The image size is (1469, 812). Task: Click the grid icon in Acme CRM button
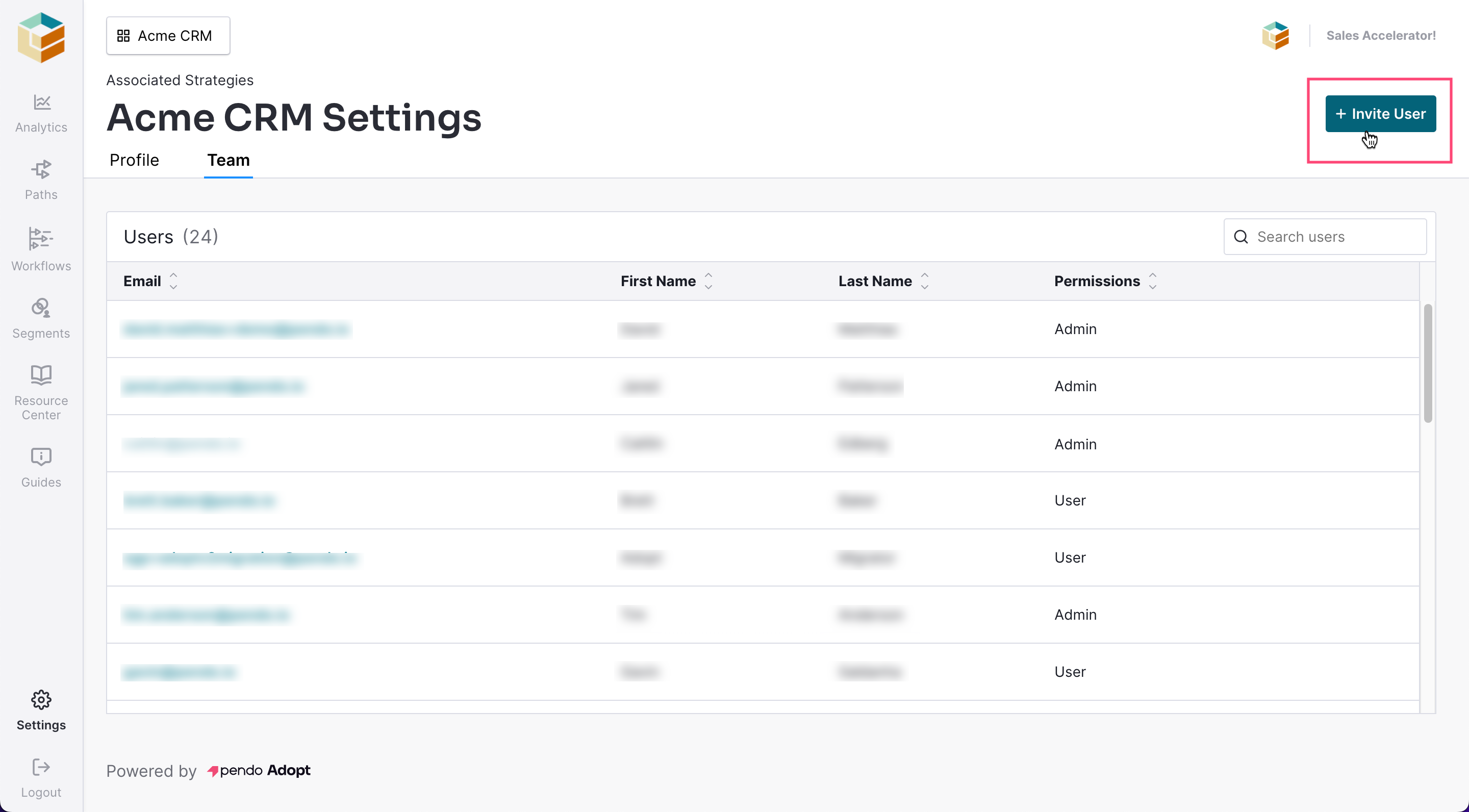(x=123, y=36)
